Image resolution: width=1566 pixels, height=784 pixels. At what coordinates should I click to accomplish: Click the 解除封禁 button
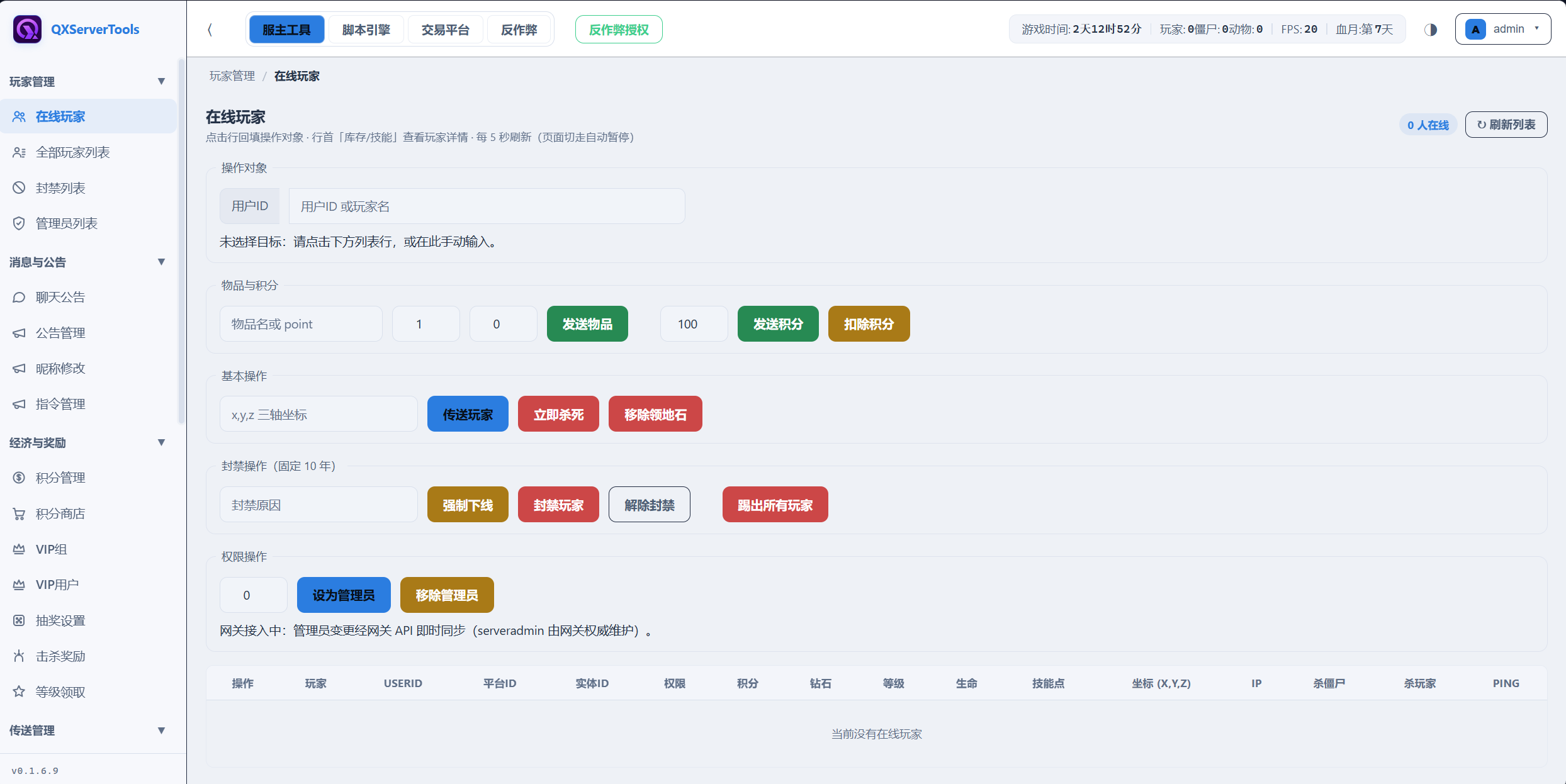click(x=650, y=505)
